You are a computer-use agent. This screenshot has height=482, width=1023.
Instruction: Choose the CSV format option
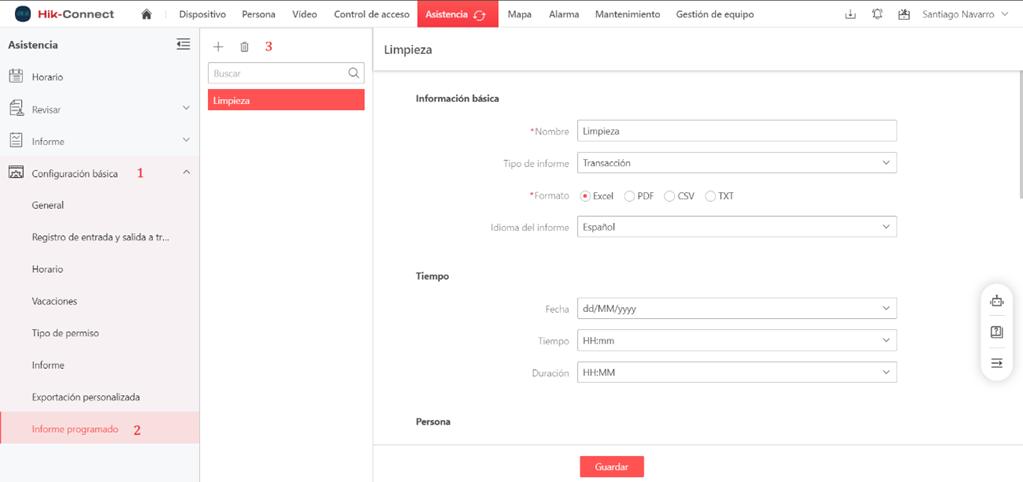(x=670, y=196)
